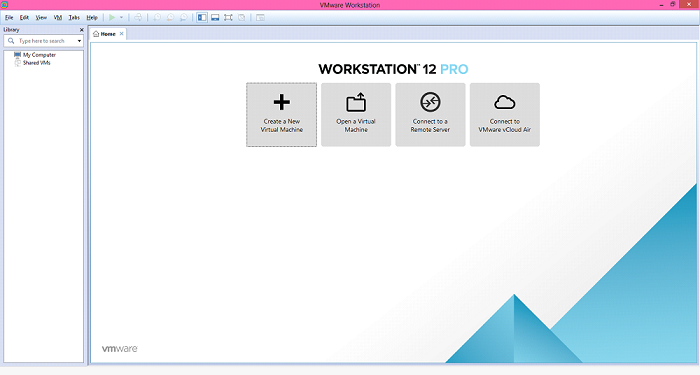Close the Library panel

click(x=81, y=29)
